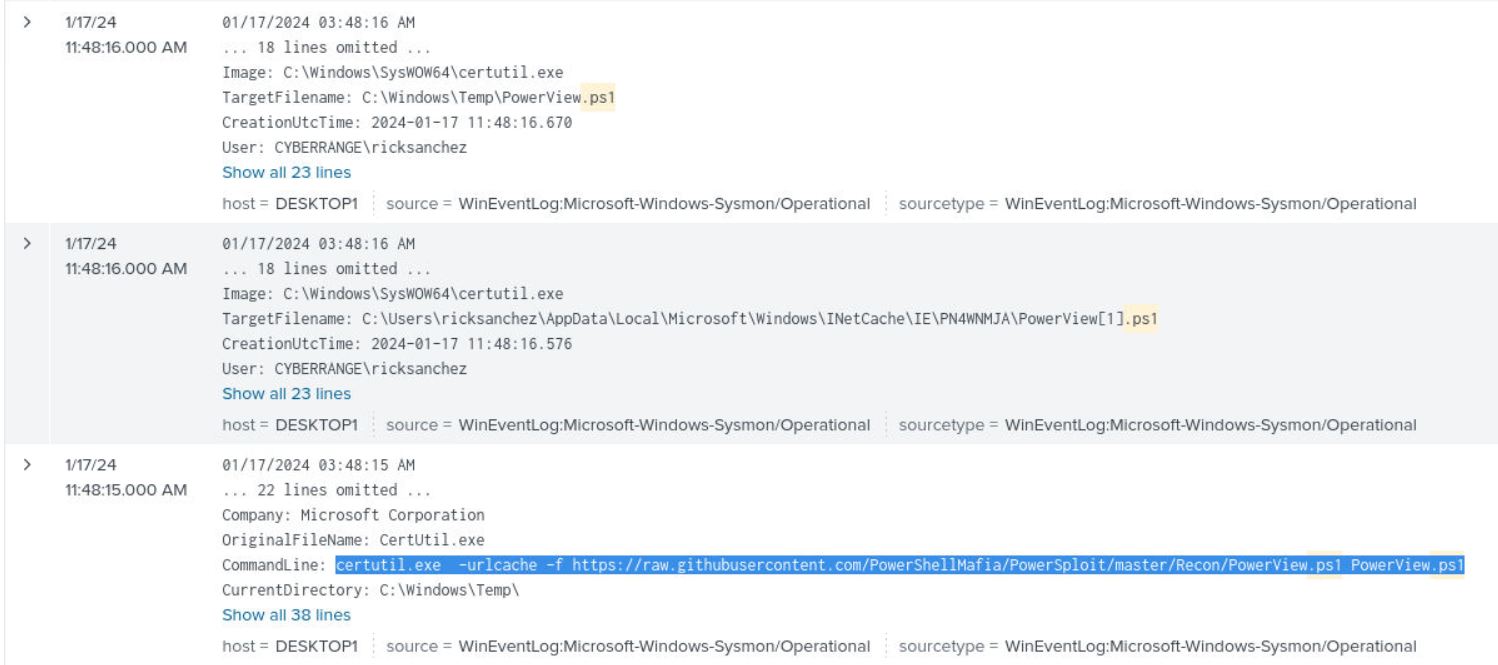Click CreationUtcTime 11:48:16.670 value
Screen dimensions: 1498x665
pos(471,122)
